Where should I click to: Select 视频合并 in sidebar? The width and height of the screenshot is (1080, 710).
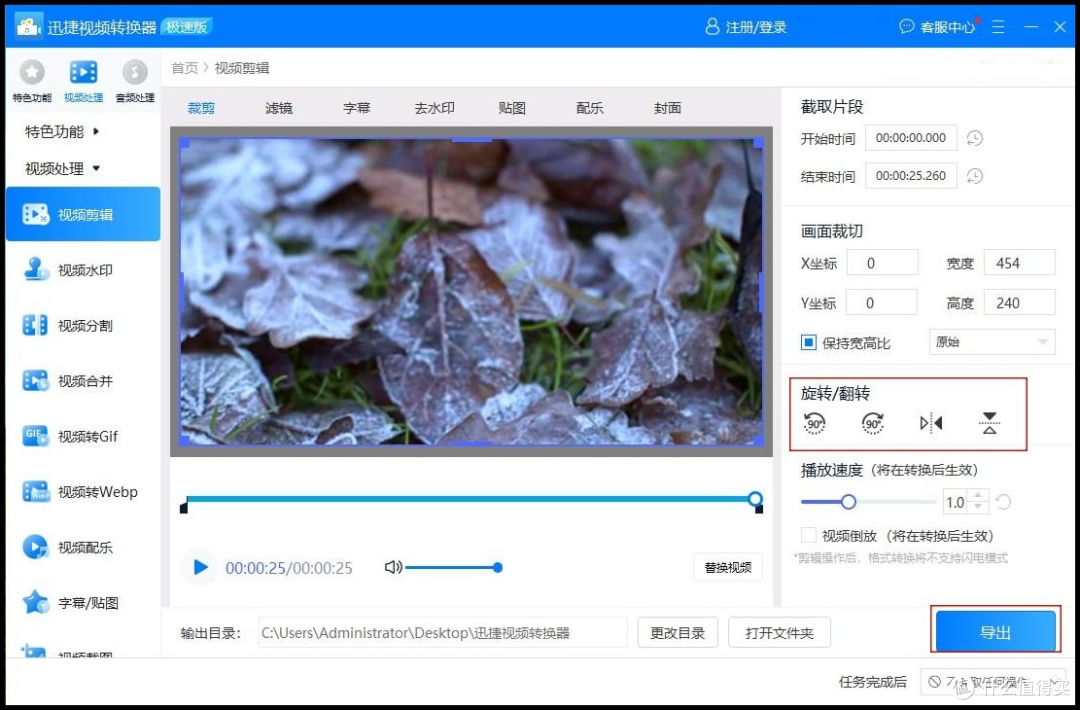click(83, 381)
